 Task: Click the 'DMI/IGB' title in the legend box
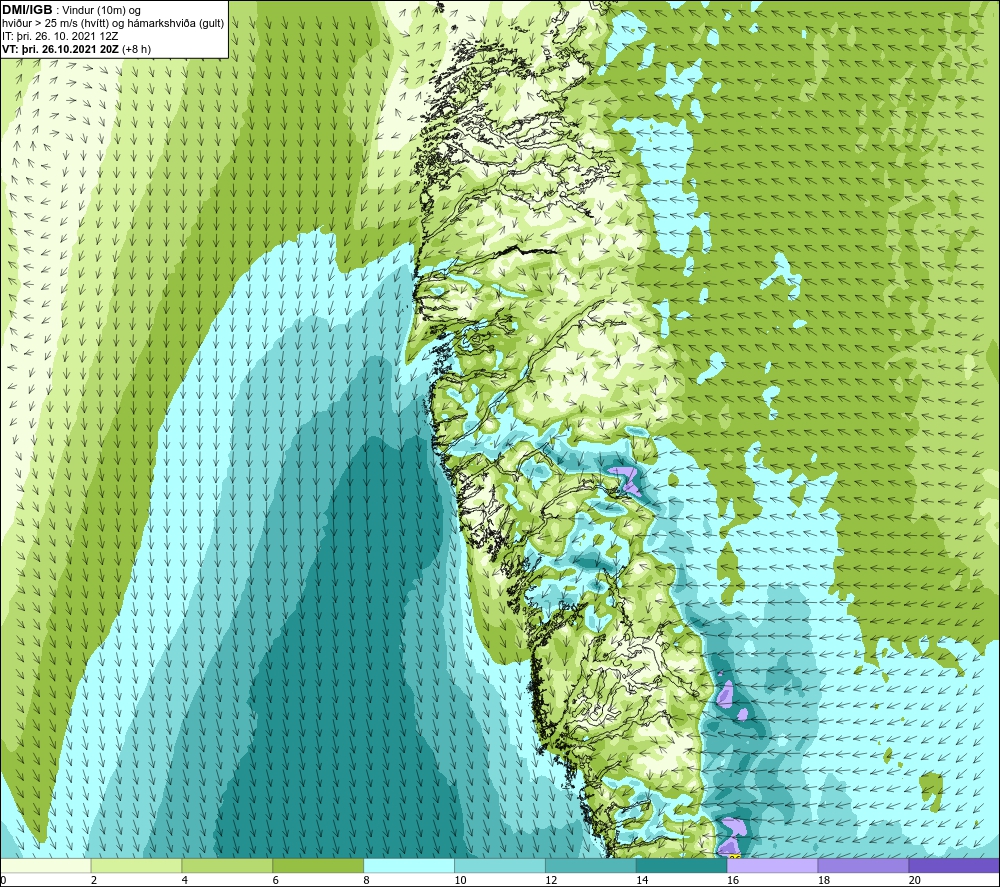27,10
